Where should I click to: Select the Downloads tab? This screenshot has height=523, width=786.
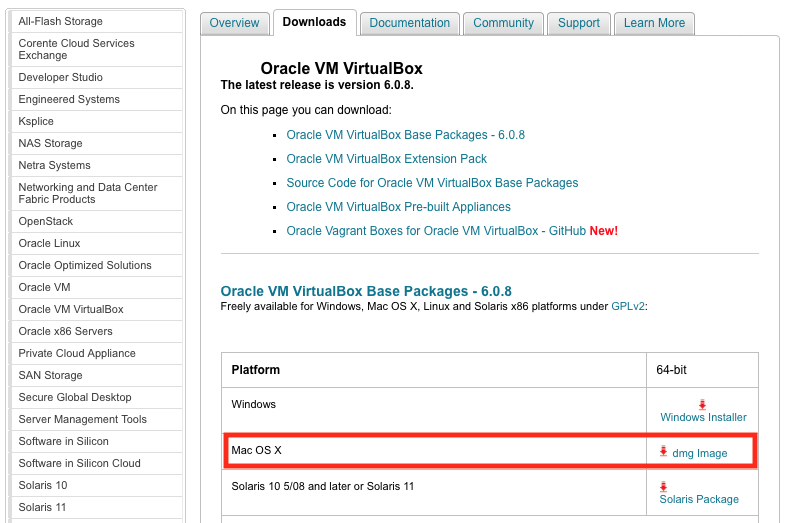(x=314, y=22)
